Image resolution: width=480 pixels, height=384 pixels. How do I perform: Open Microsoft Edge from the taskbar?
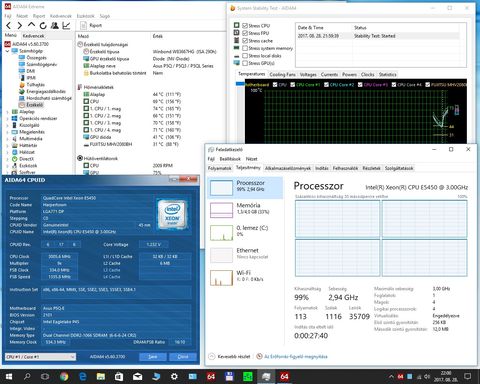point(83,377)
